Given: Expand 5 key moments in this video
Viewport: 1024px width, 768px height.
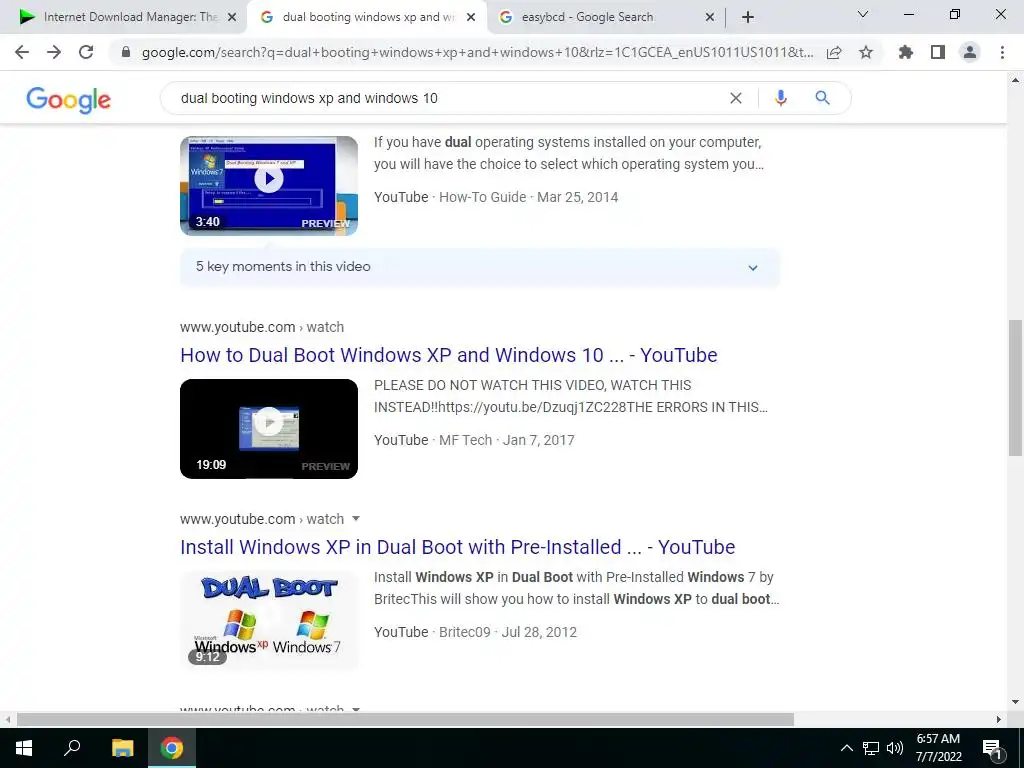Looking at the screenshot, I should point(480,267).
